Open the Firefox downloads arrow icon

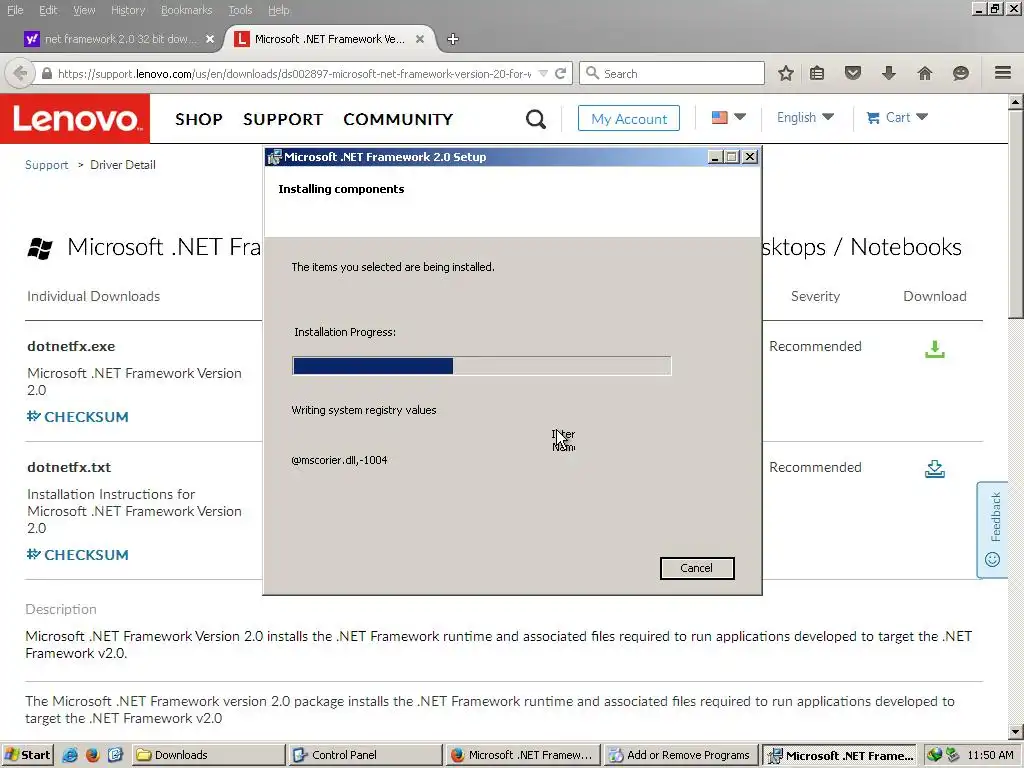pyautogui.click(x=888, y=73)
